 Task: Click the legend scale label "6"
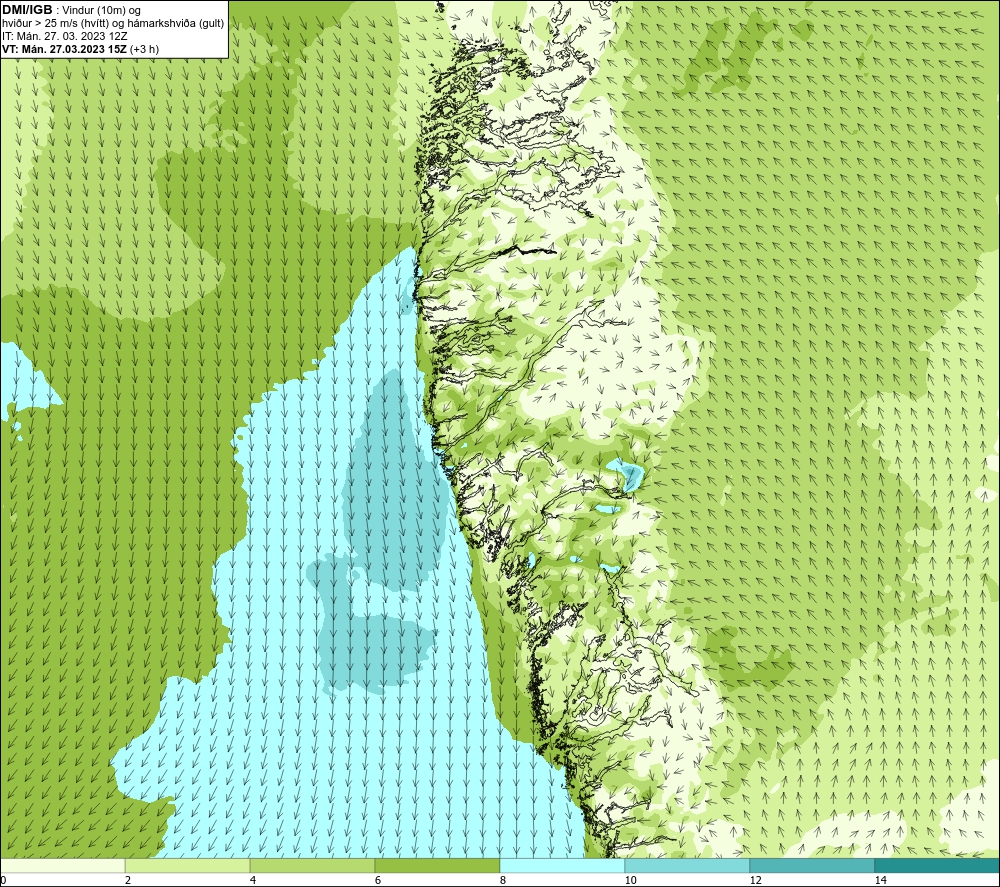click(378, 880)
